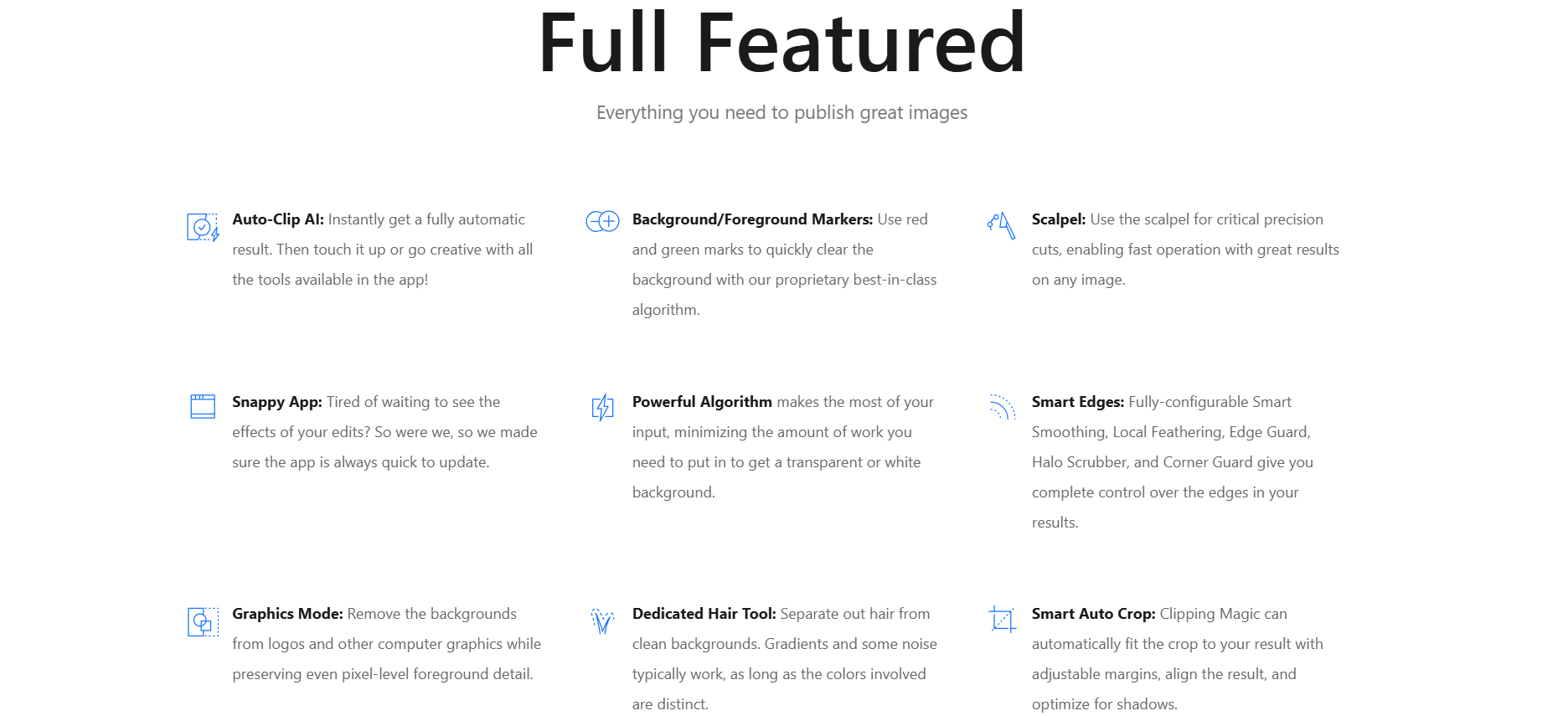The image size is (1568, 716).
Task: Click the Smart Auto Crop bold title
Action: coord(1093,614)
